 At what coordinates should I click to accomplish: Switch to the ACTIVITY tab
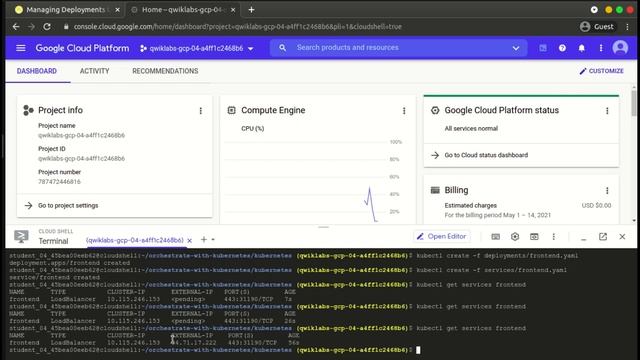pyautogui.click(x=94, y=71)
